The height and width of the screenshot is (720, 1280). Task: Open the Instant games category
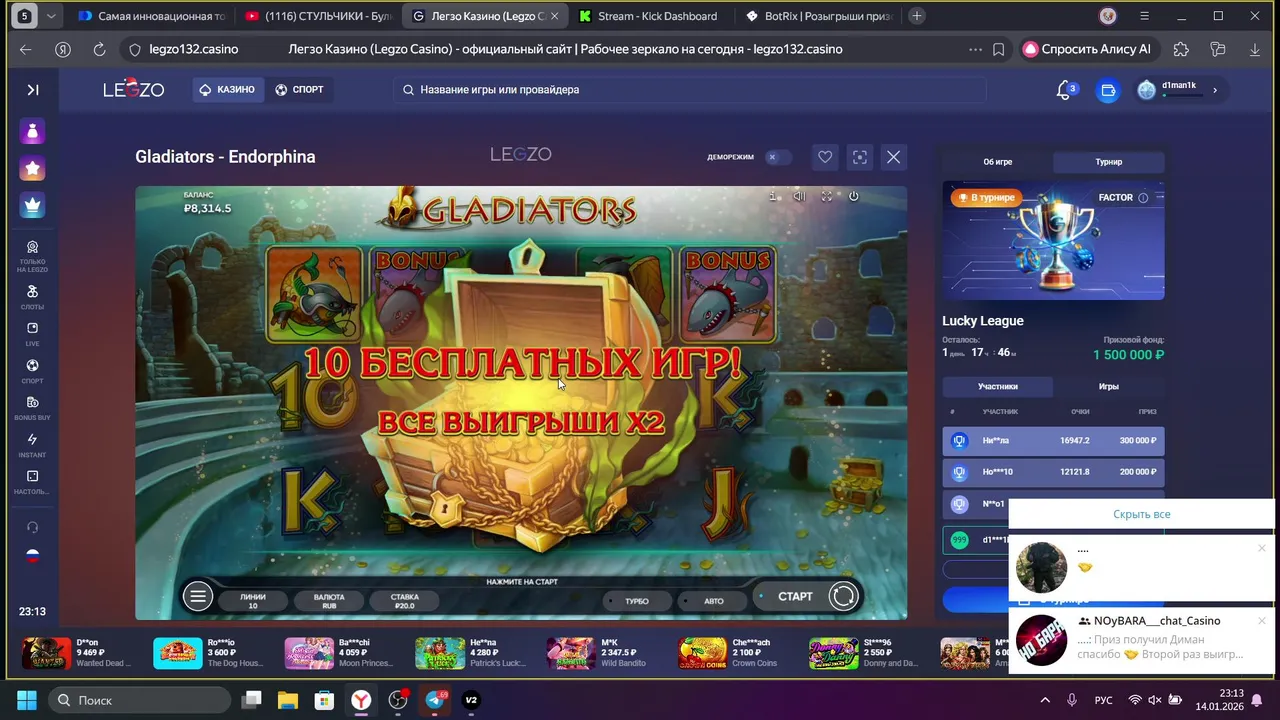click(x=32, y=445)
